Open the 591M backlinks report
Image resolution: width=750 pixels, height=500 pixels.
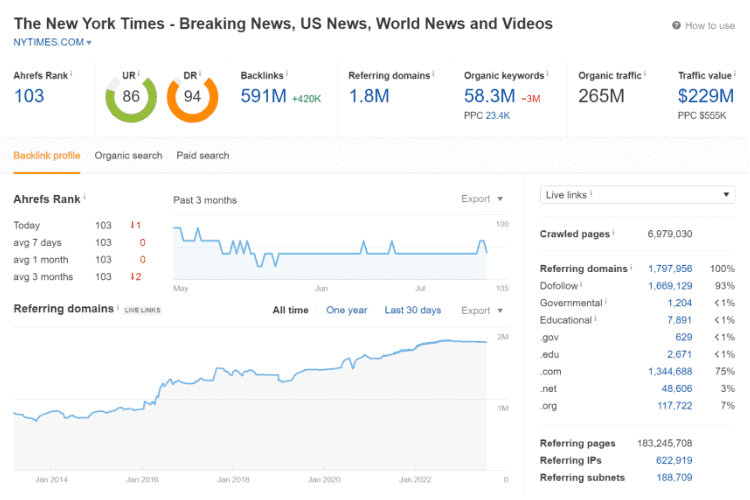[263, 96]
